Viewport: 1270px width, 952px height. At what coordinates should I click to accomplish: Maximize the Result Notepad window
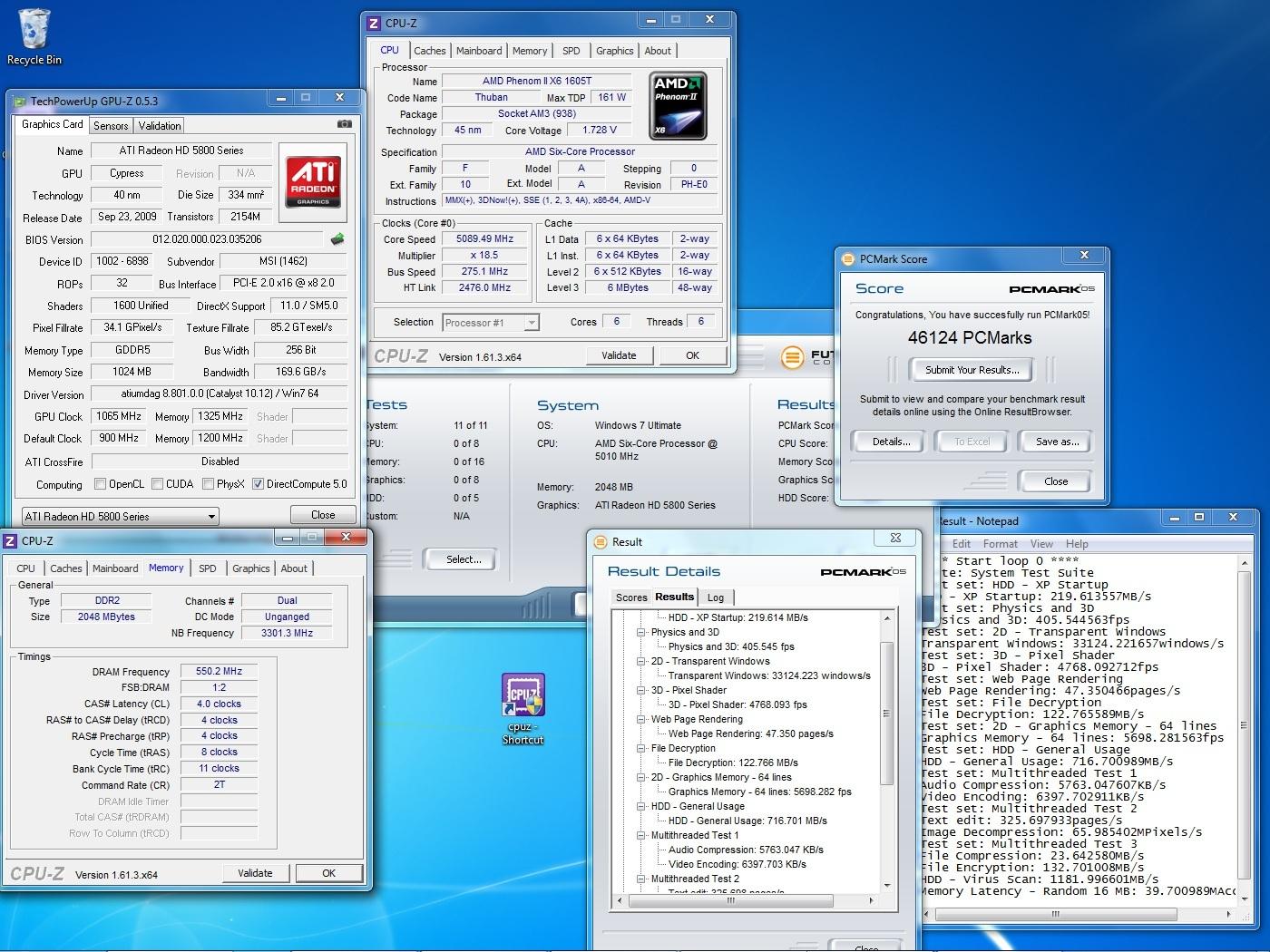click(1199, 517)
